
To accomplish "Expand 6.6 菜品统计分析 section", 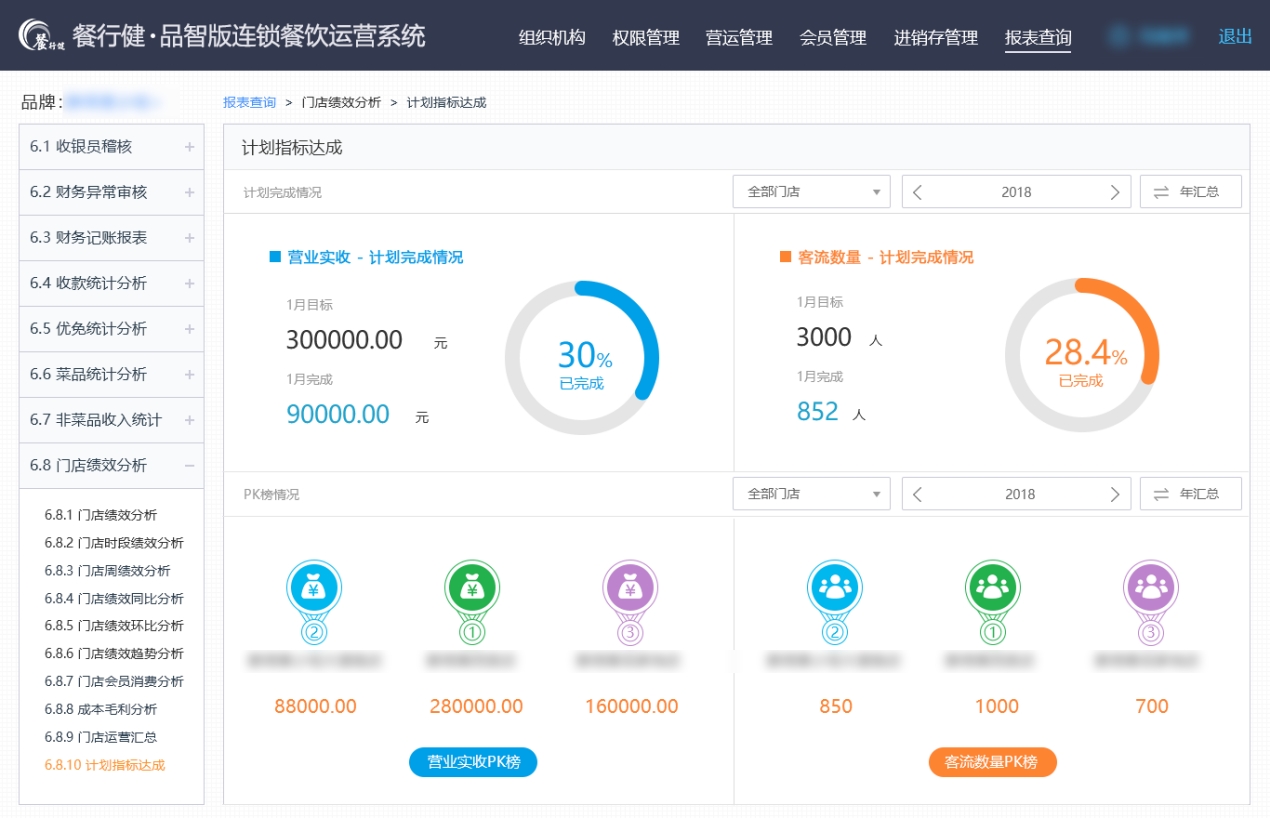I will point(111,374).
